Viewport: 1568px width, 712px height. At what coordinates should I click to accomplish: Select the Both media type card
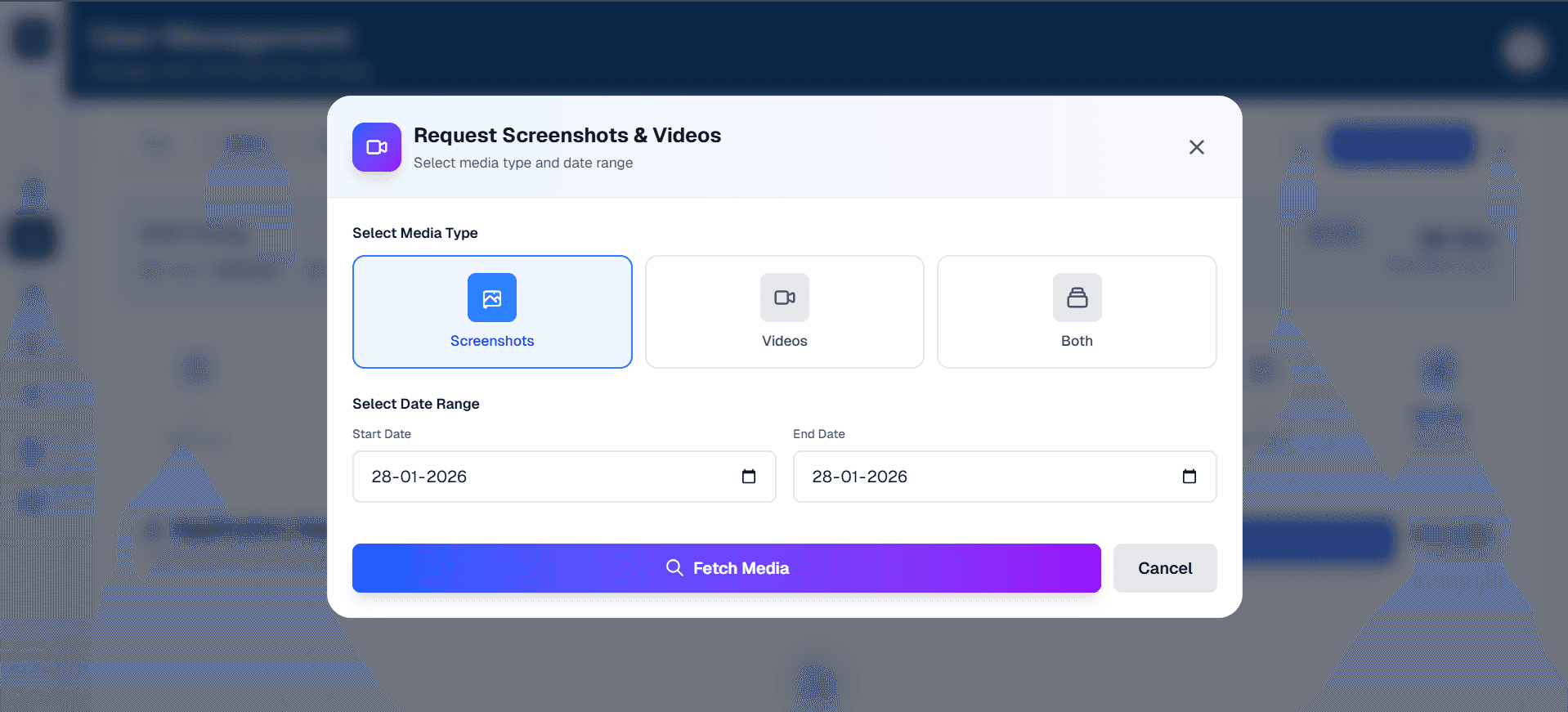1077,311
